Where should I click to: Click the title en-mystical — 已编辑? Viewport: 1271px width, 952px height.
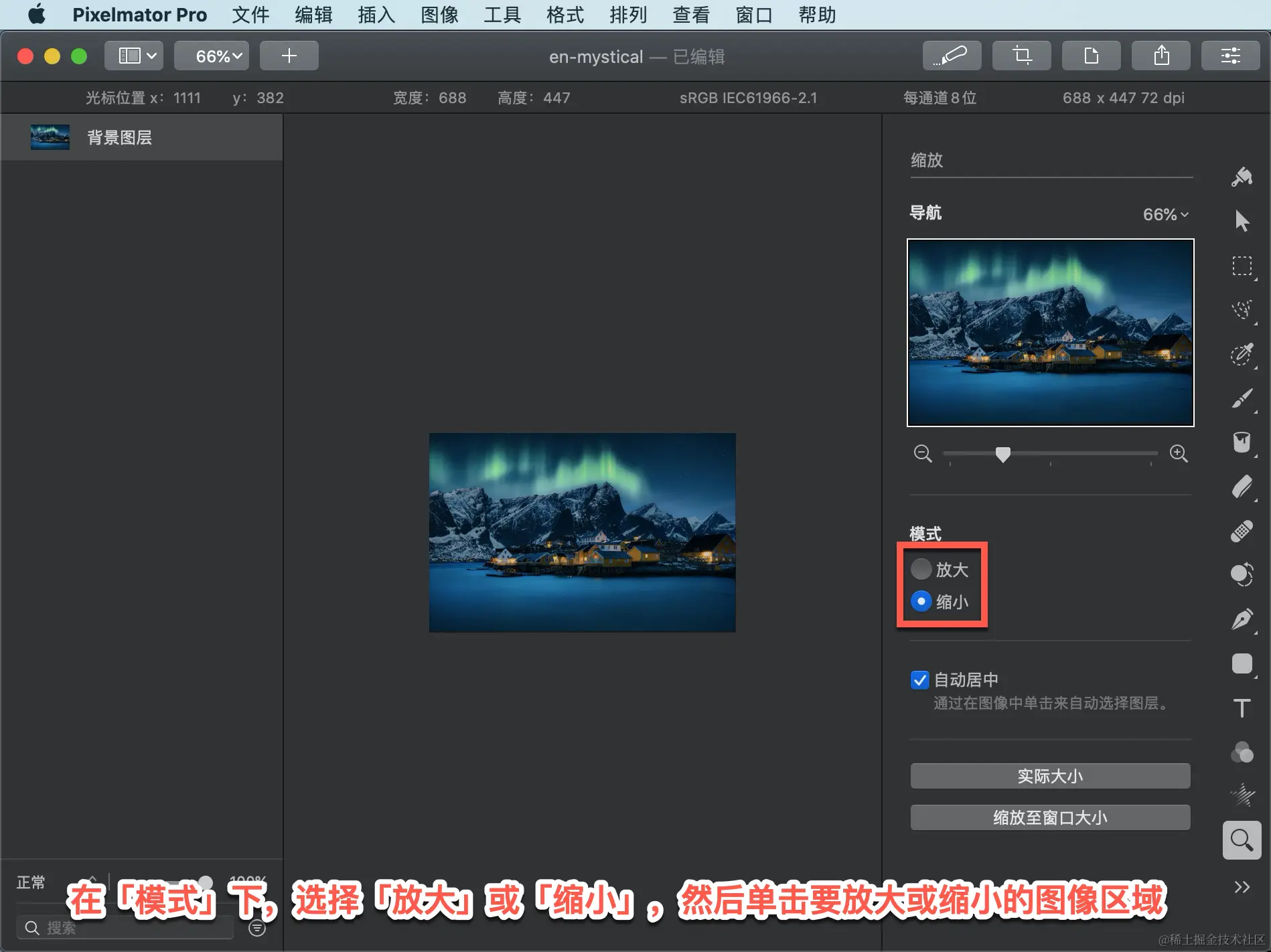(637, 57)
